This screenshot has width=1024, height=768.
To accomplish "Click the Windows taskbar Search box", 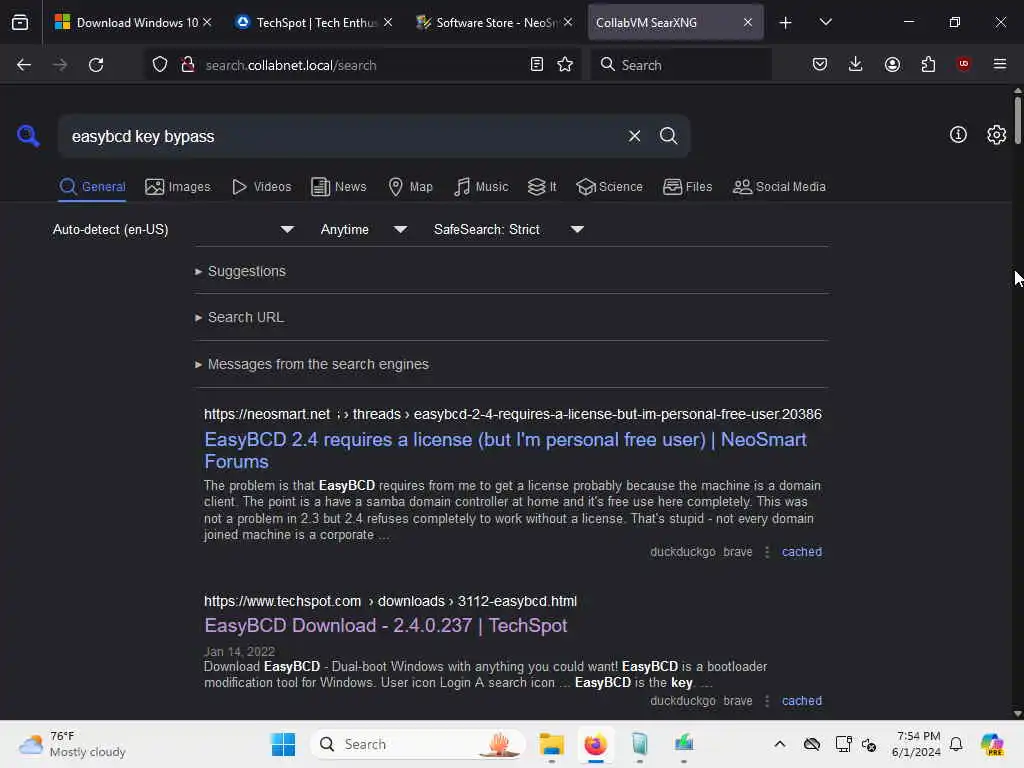I will pyautogui.click(x=419, y=744).
